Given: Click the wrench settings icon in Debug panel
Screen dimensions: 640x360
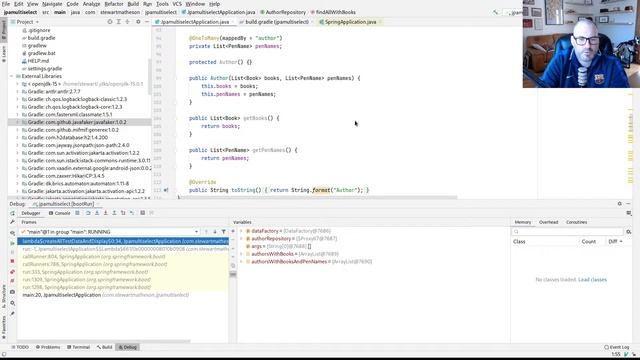Looking at the screenshot, I should point(12,222).
